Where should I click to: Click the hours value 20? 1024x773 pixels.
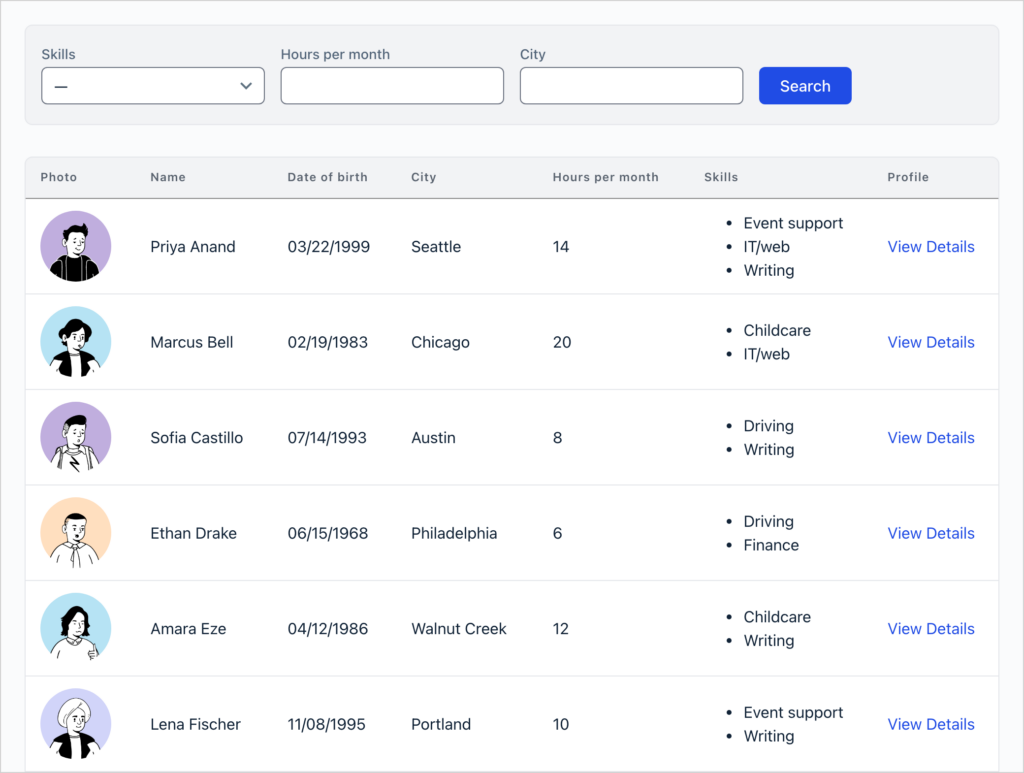pyautogui.click(x=562, y=342)
